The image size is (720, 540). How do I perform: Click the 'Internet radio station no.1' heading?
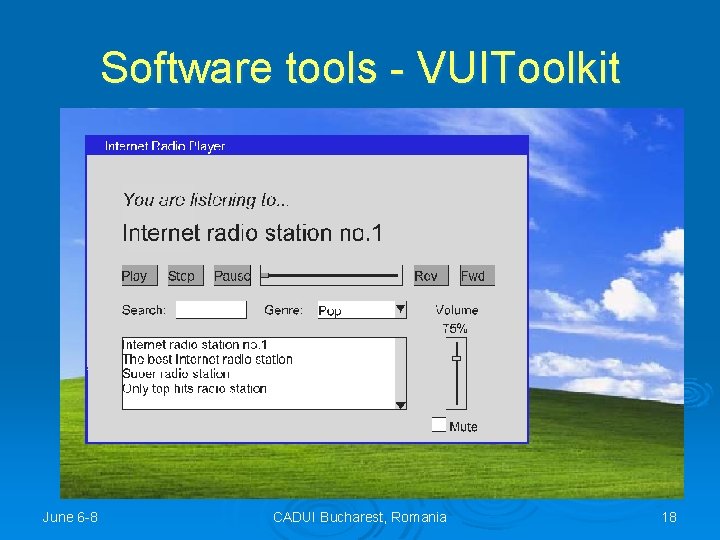click(252, 233)
